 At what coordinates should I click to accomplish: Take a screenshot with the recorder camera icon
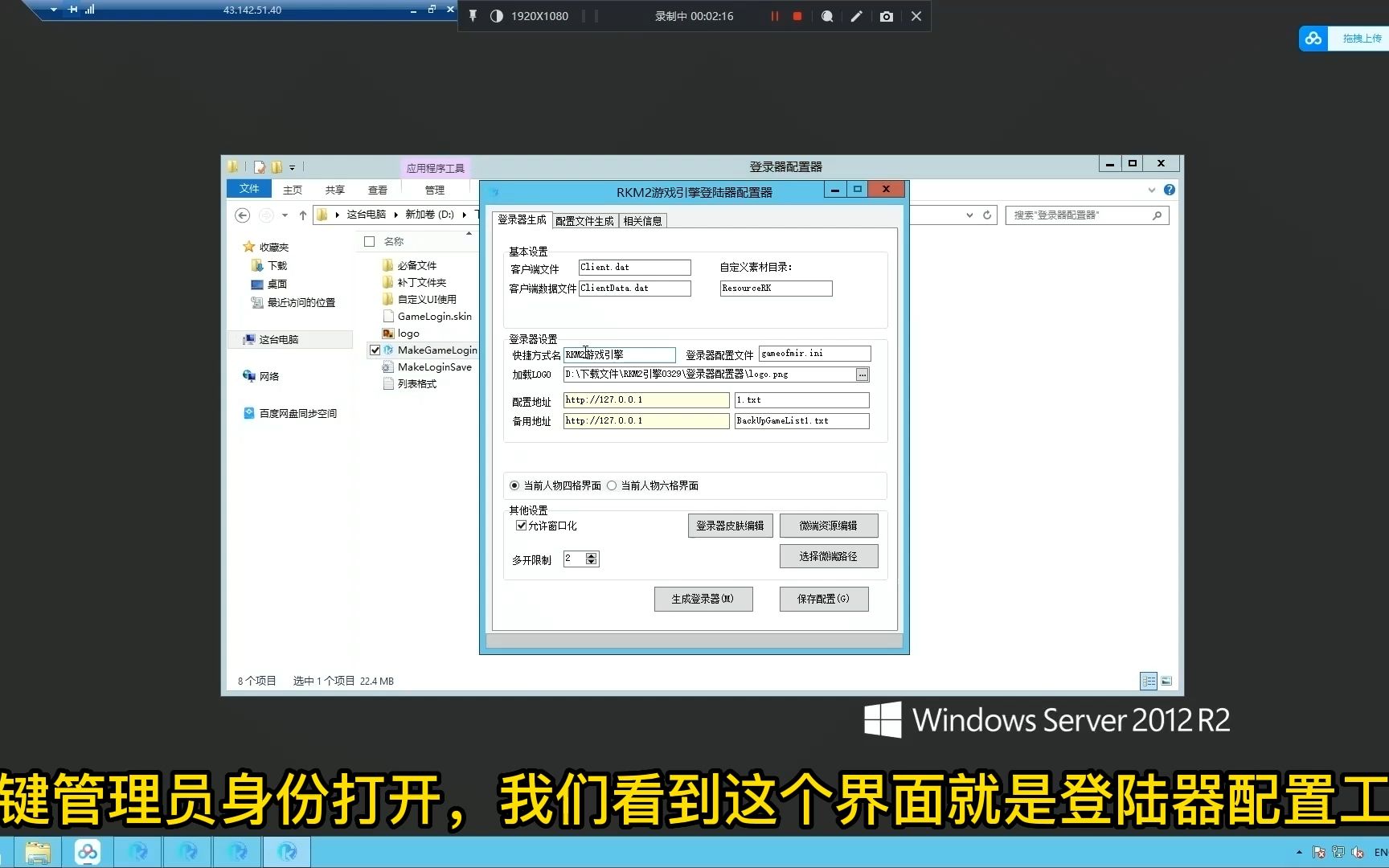click(886, 16)
